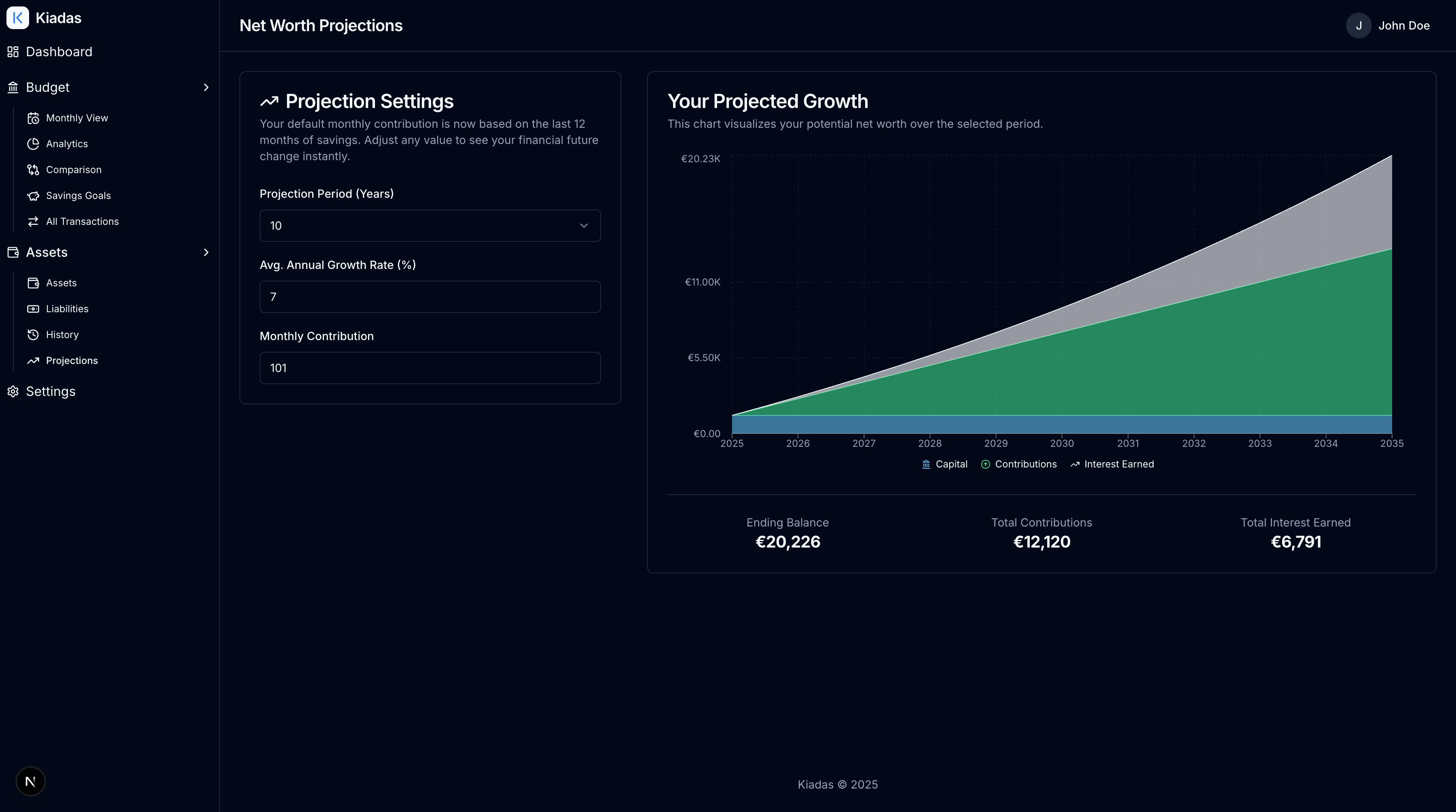Toggle Interest Earned in the legend

(x=1111, y=464)
